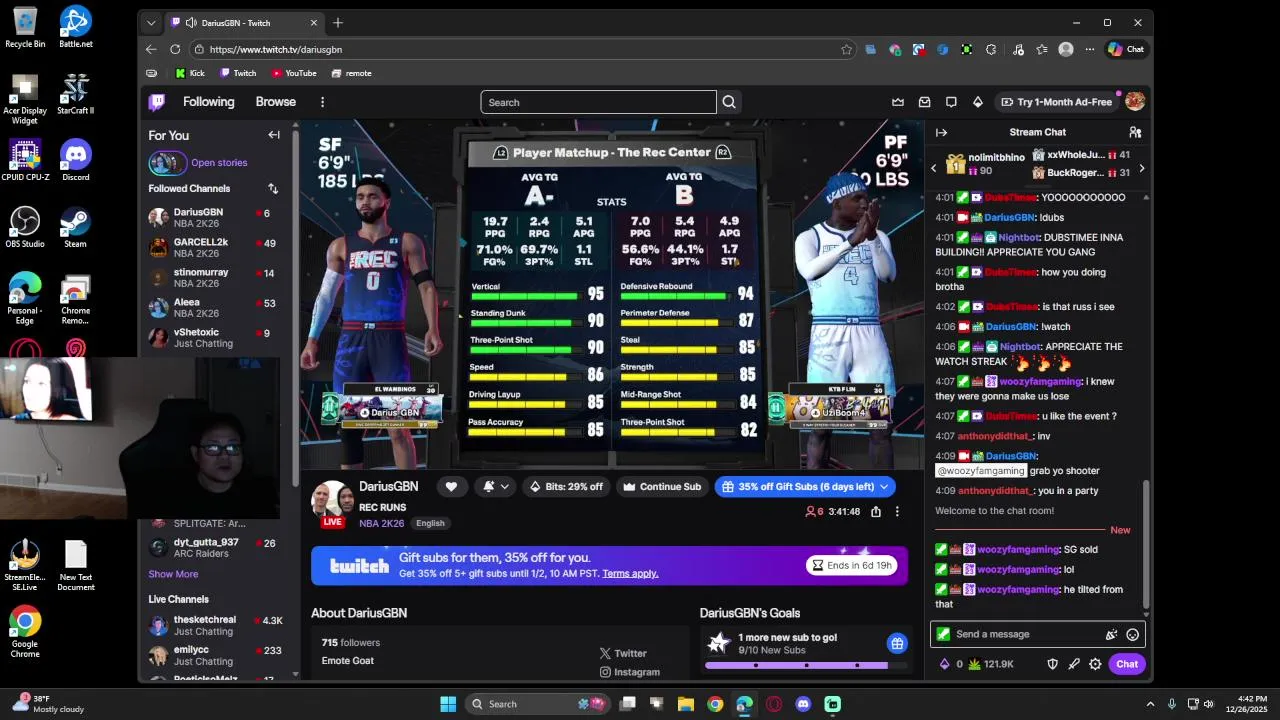Refresh the browser page
1280x720 pixels.
point(175,49)
